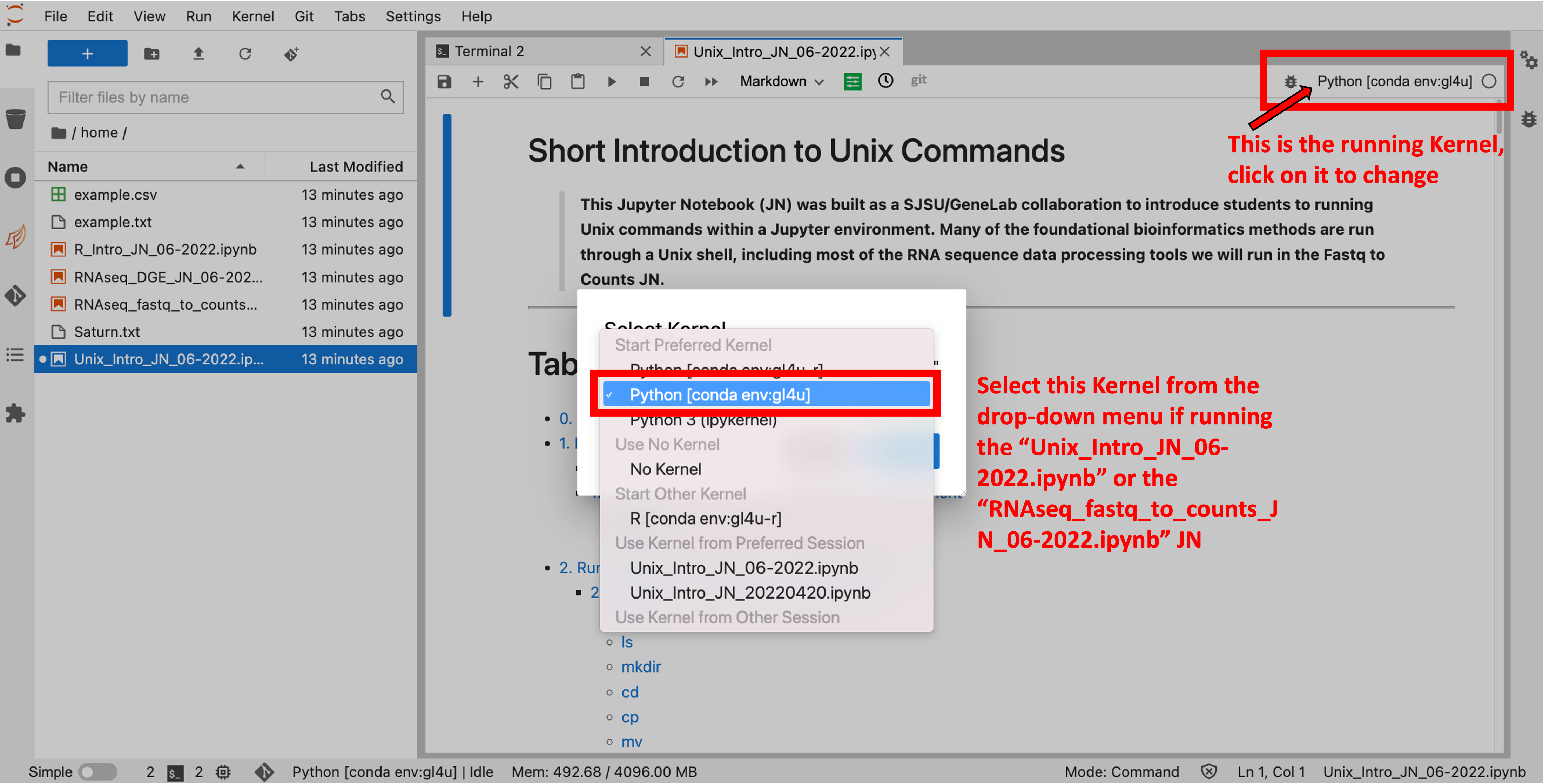Click the git button in notebook toolbar
Image resolution: width=1543 pixels, height=784 pixels.
point(918,80)
